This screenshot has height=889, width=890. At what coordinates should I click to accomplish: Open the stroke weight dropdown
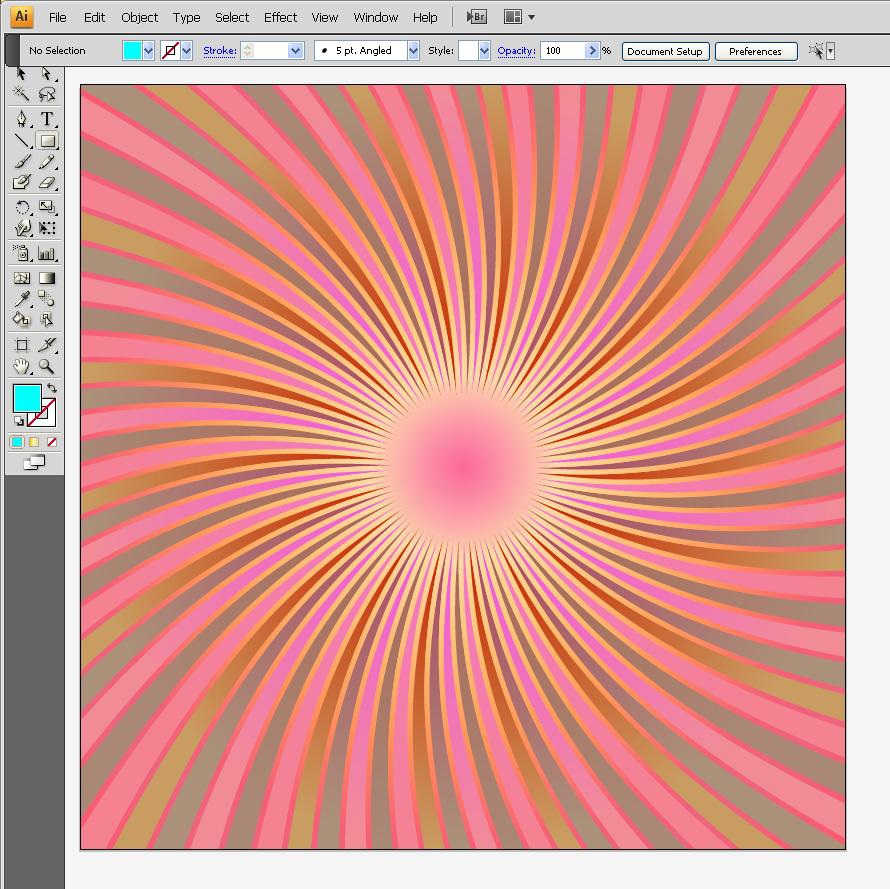(295, 51)
